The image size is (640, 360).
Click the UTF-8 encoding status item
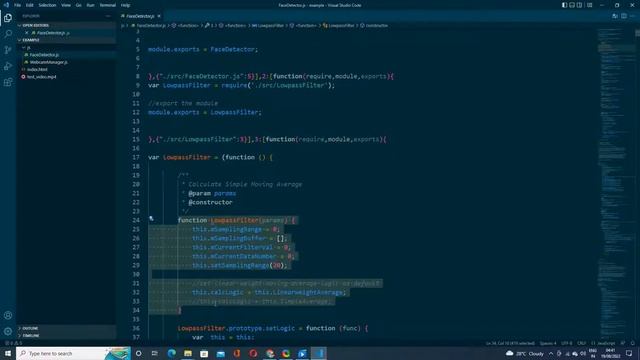(x=567, y=343)
